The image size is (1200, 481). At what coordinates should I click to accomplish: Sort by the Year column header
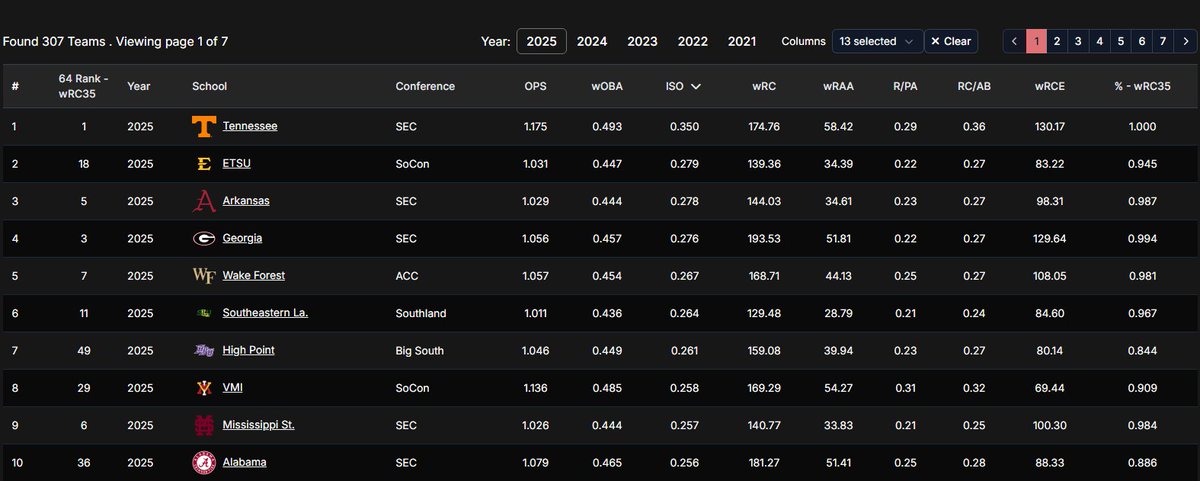tap(138, 86)
